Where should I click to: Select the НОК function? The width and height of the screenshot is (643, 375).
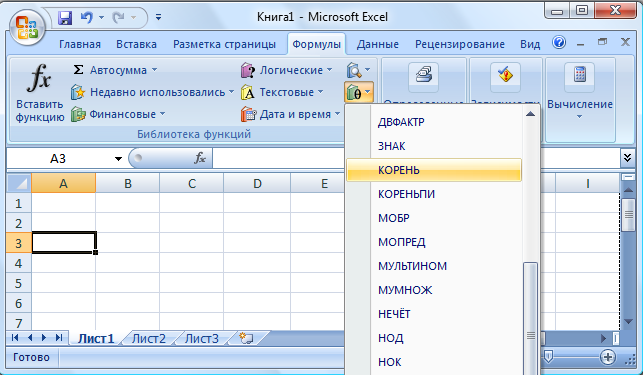[x=434, y=362]
